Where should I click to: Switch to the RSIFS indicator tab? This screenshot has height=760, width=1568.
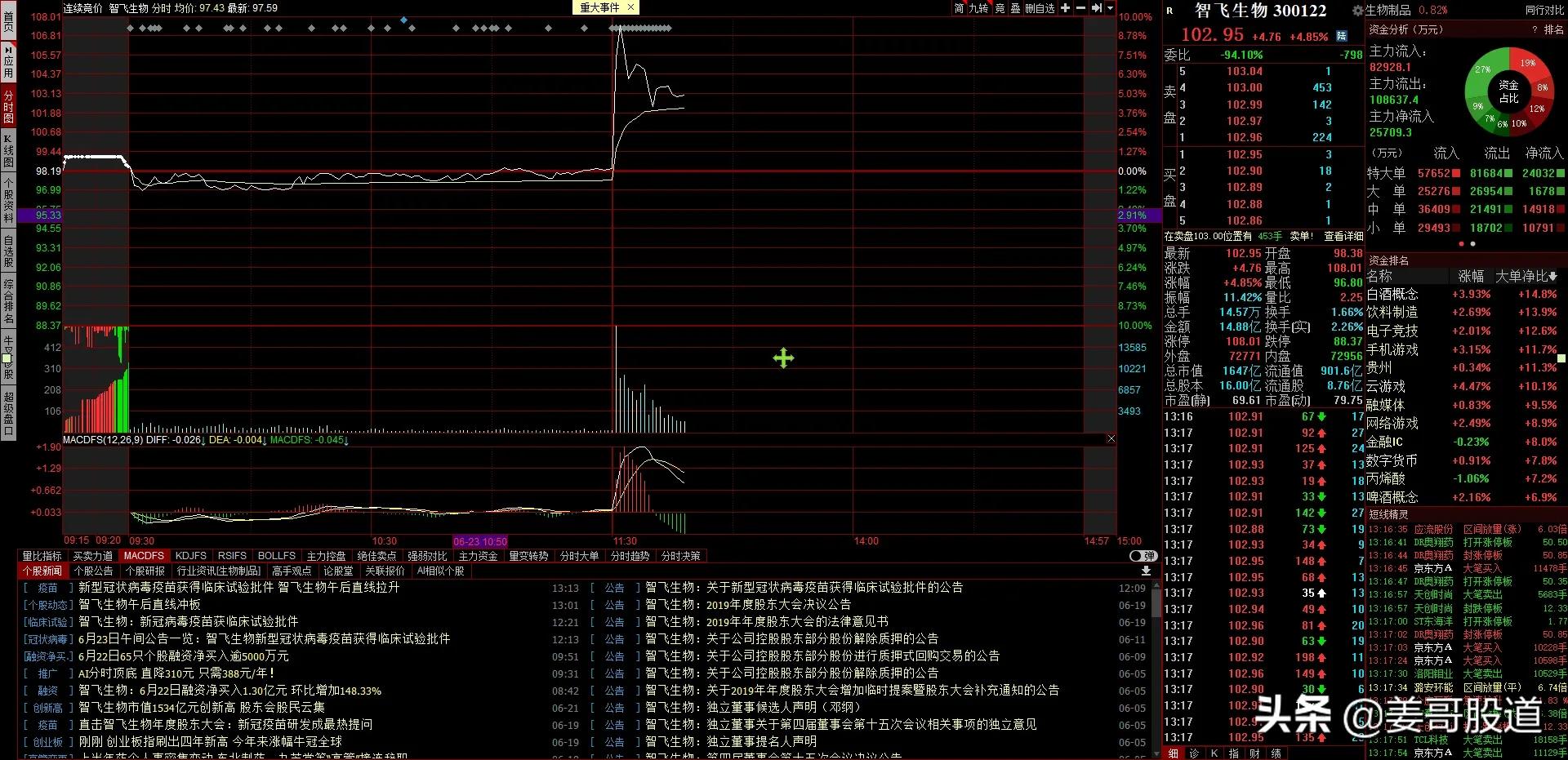[232, 556]
